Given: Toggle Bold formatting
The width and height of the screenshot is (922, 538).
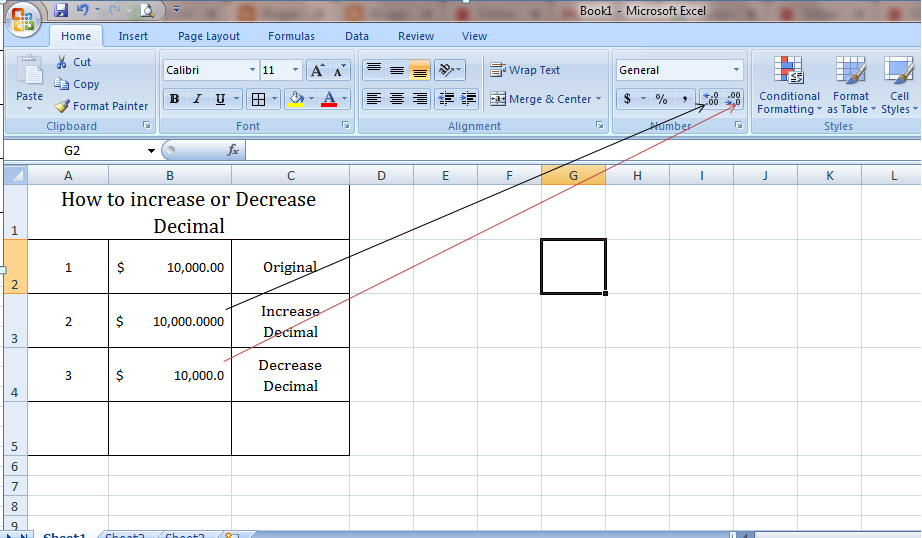Looking at the screenshot, I should point(174,99).
